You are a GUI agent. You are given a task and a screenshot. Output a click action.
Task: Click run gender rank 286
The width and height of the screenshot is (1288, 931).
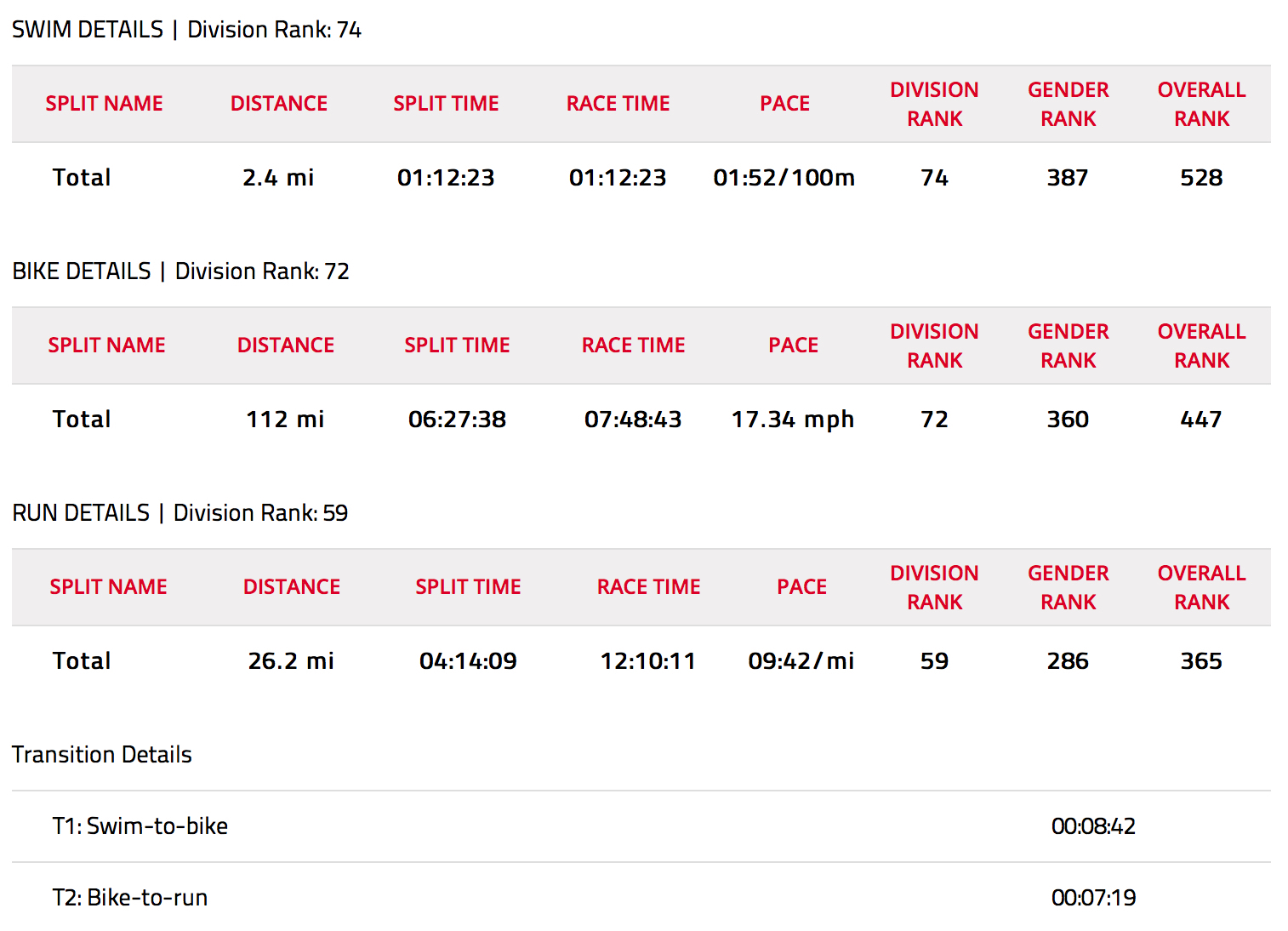pos(1068,660)
